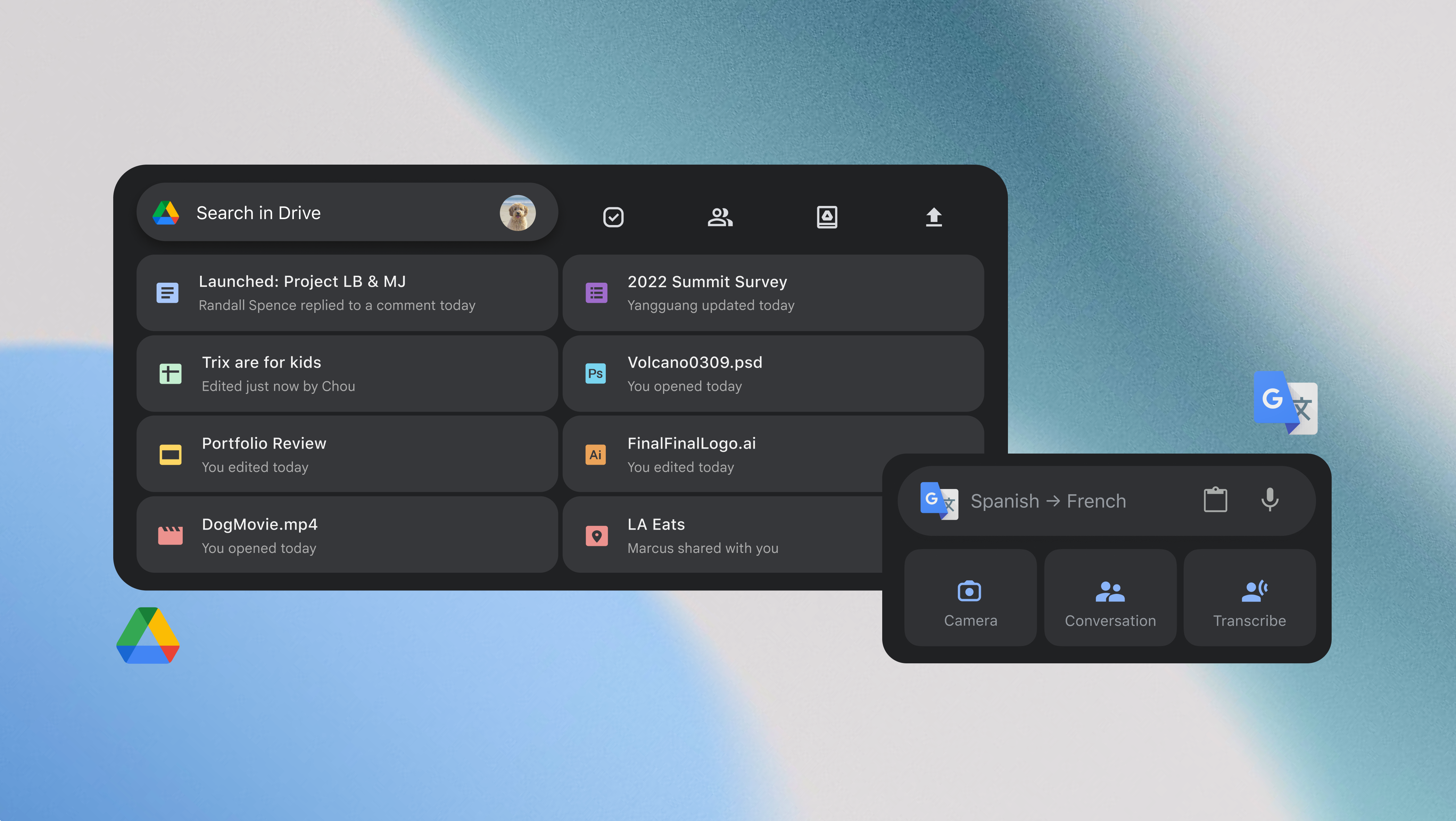The image size is (1456, 821).
Task: Click the tasks/checklist icon in Drive
Action: 614,216
